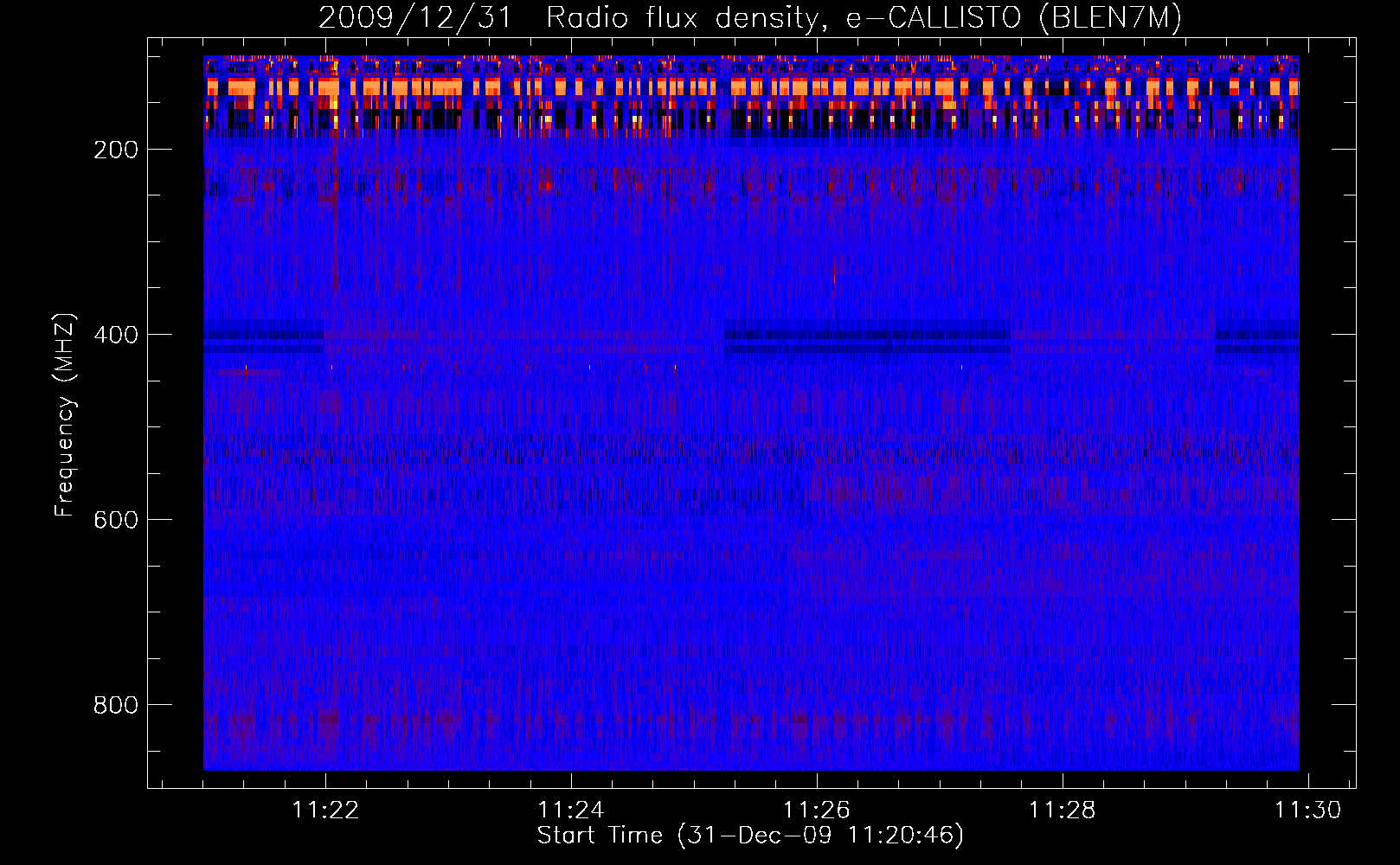1400x865 pixels.
Task: Click the 600 frequency tick label
Action: click(x=116, y=520)
